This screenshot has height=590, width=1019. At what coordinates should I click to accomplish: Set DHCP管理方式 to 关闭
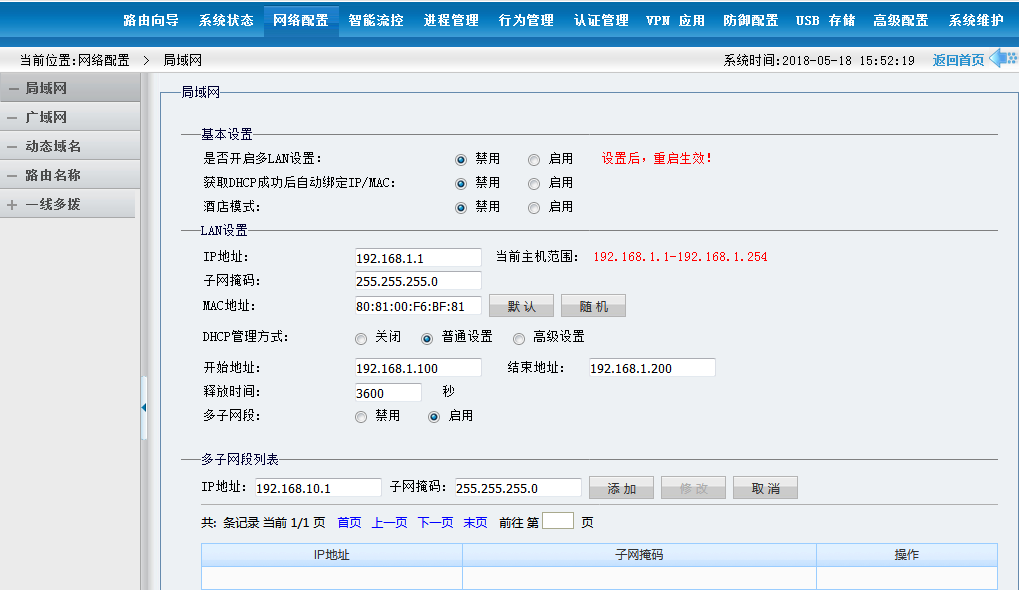point(361,339)
